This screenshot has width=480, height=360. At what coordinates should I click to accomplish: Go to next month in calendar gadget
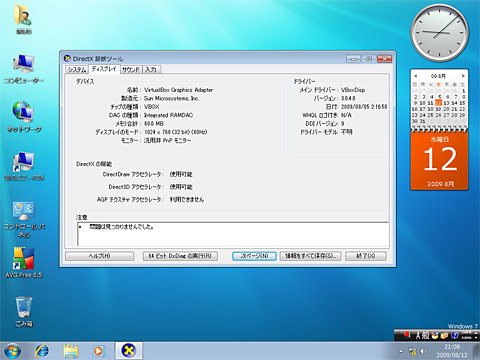pos(463,76)
